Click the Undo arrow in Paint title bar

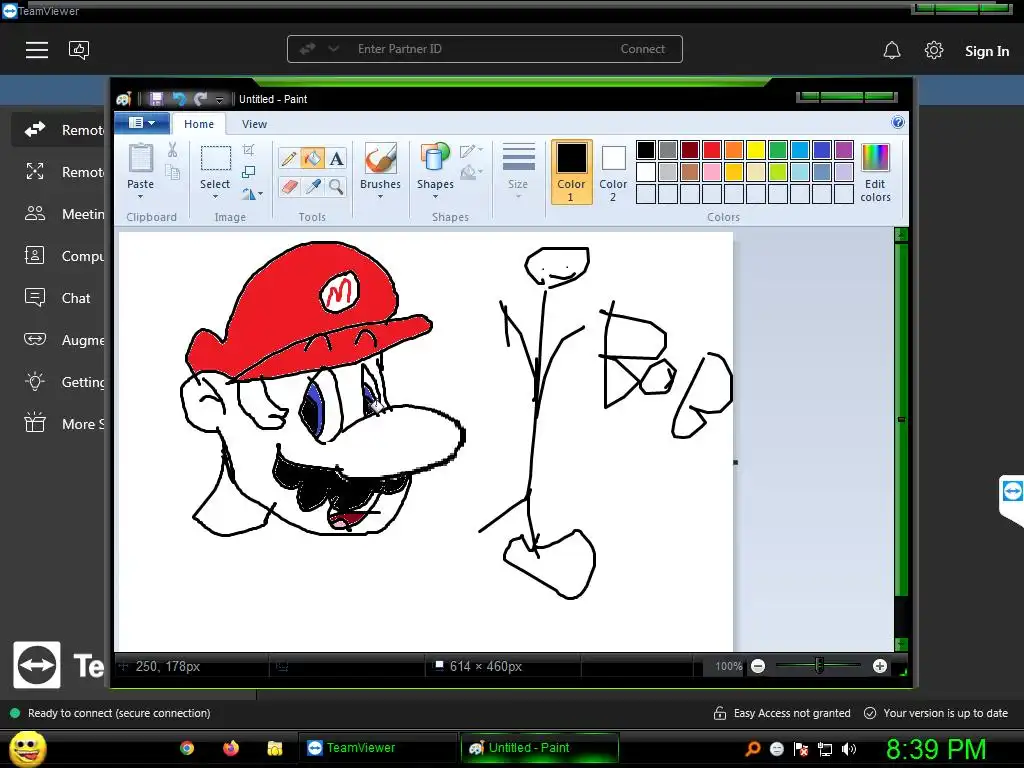[x=179, y=99]
